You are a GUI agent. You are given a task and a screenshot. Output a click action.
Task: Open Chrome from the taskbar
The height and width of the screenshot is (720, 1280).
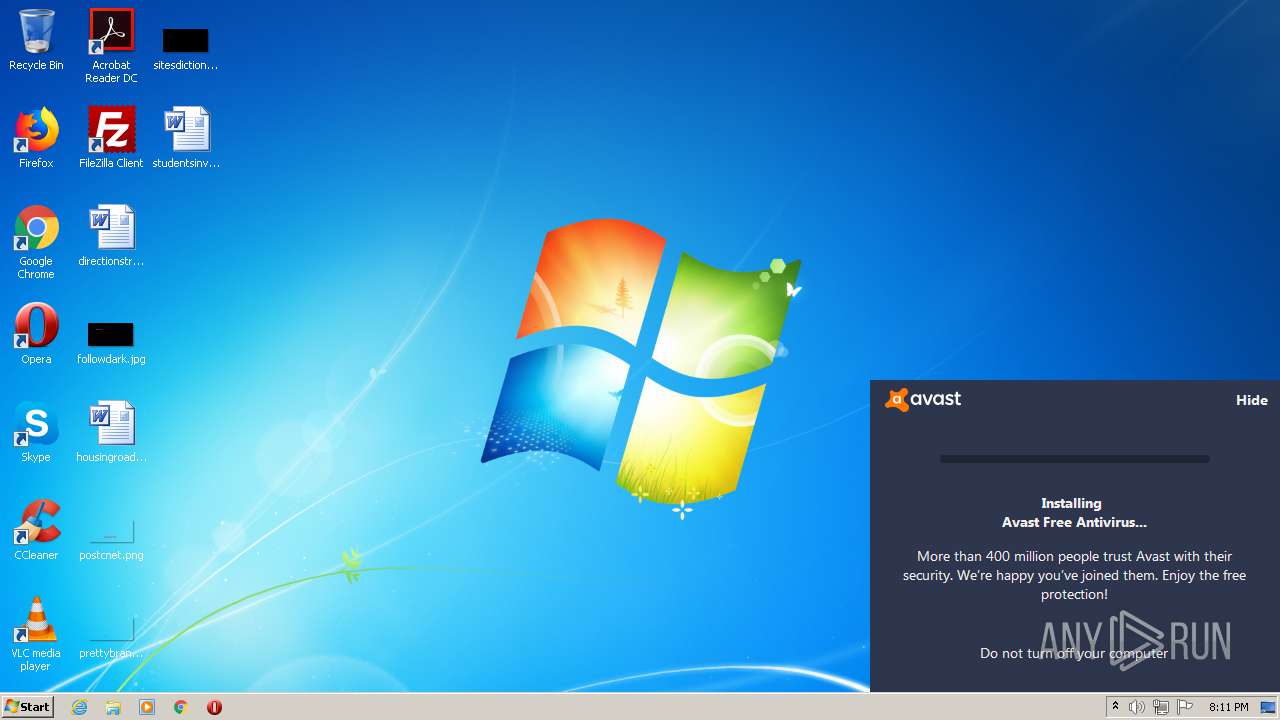coord(181,707)
